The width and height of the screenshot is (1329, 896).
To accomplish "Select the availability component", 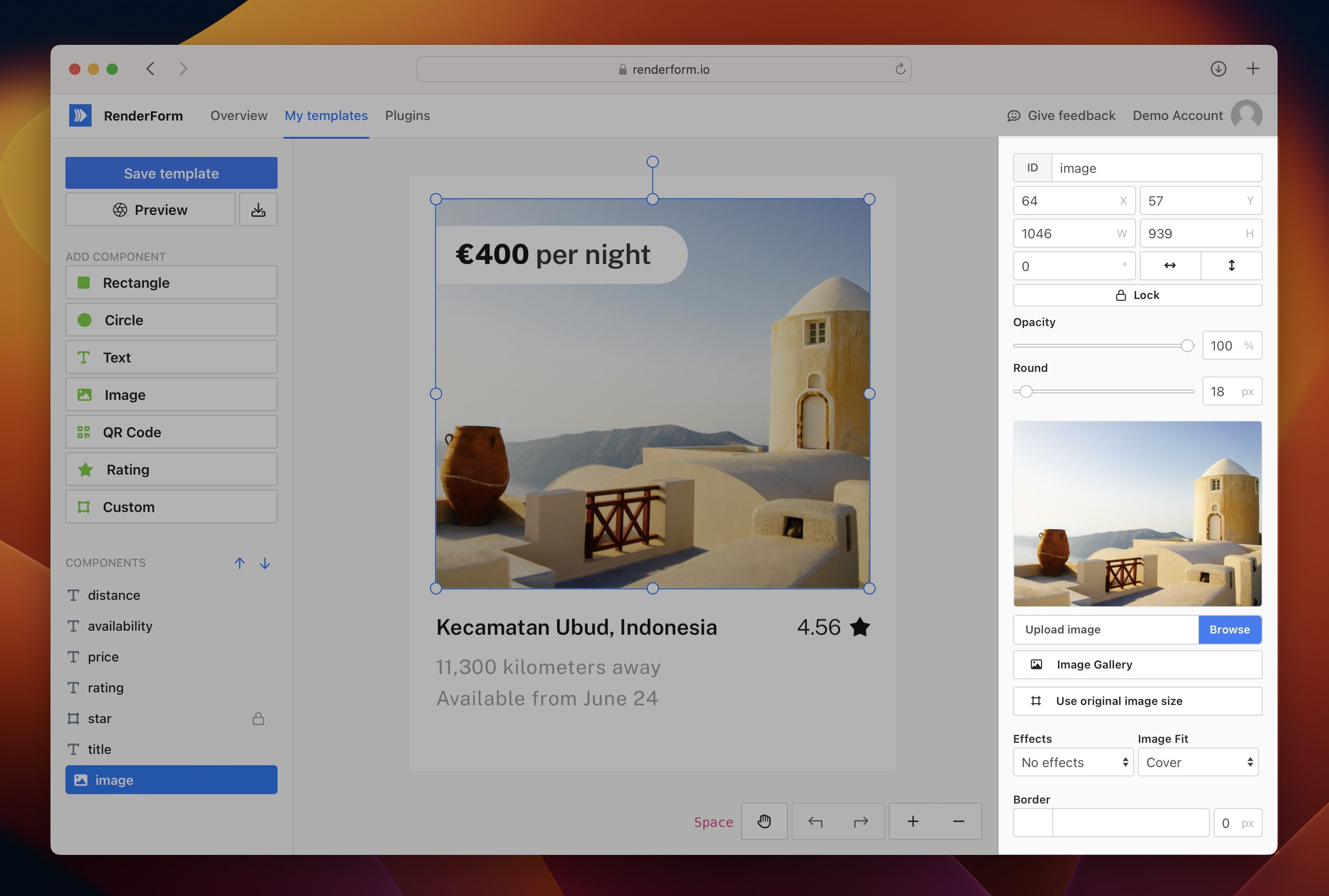I will [171, 626].
